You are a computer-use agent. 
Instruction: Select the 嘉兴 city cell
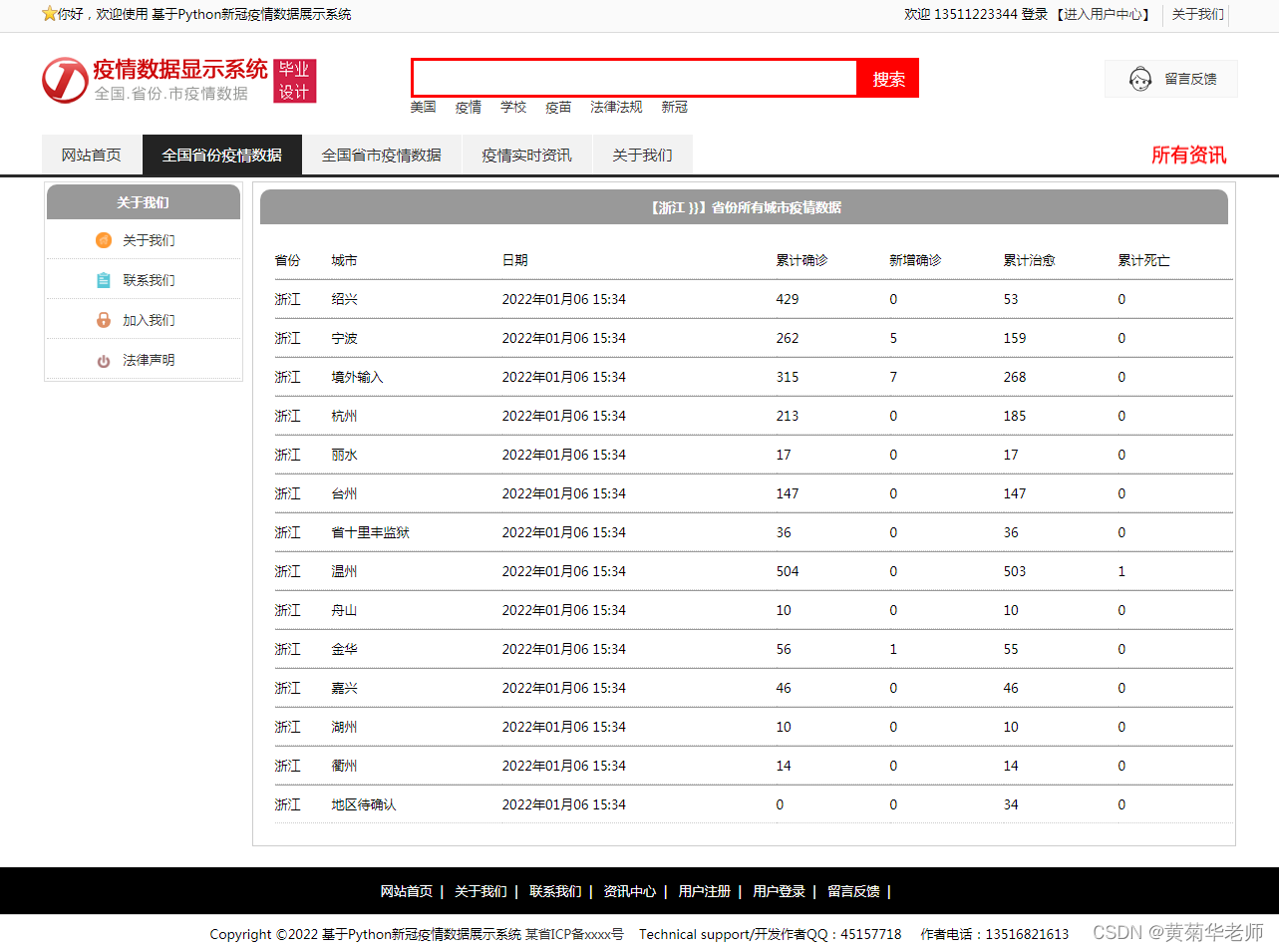(x=345, y=688)
